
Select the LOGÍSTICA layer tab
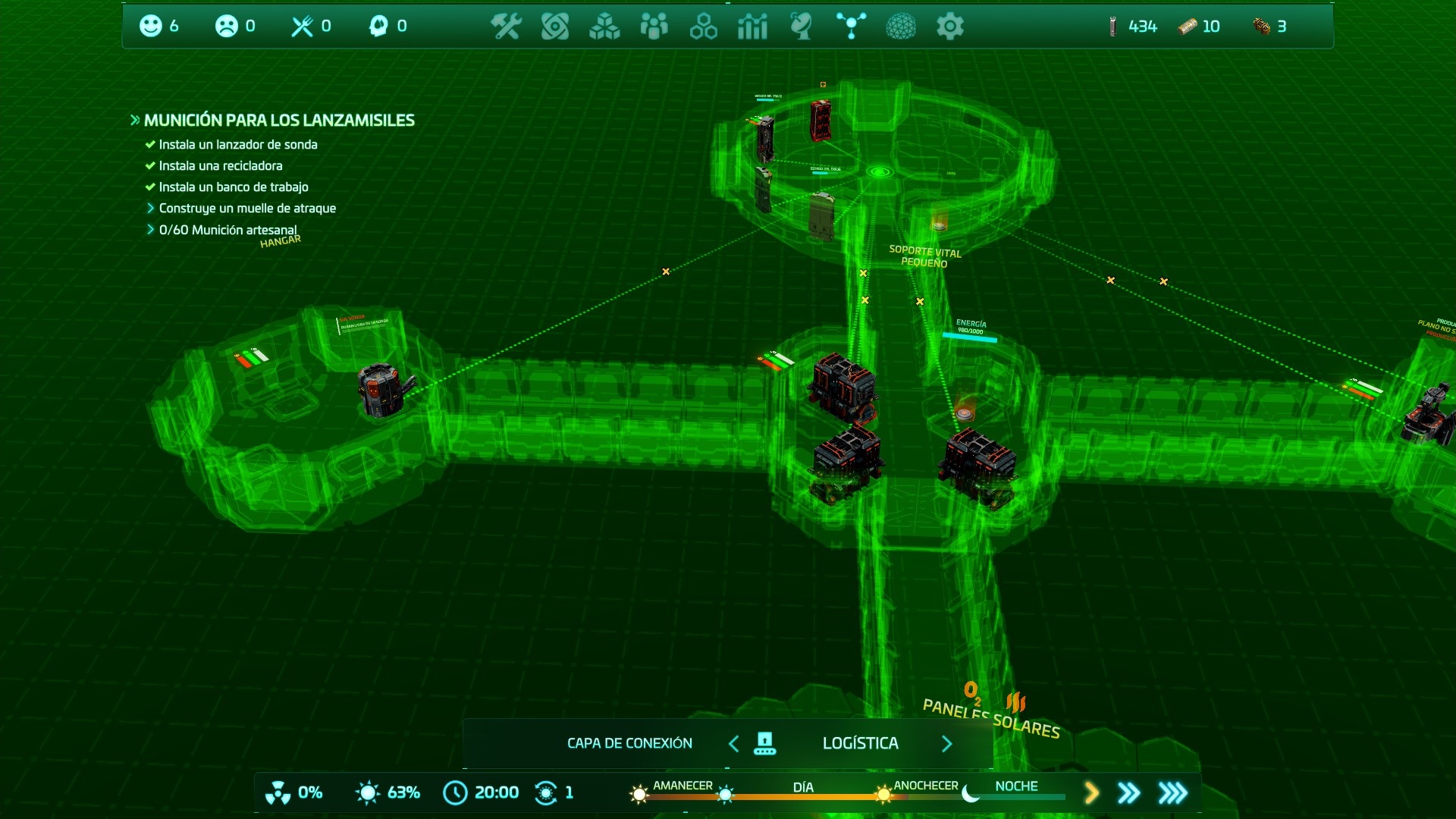(861, 743)
